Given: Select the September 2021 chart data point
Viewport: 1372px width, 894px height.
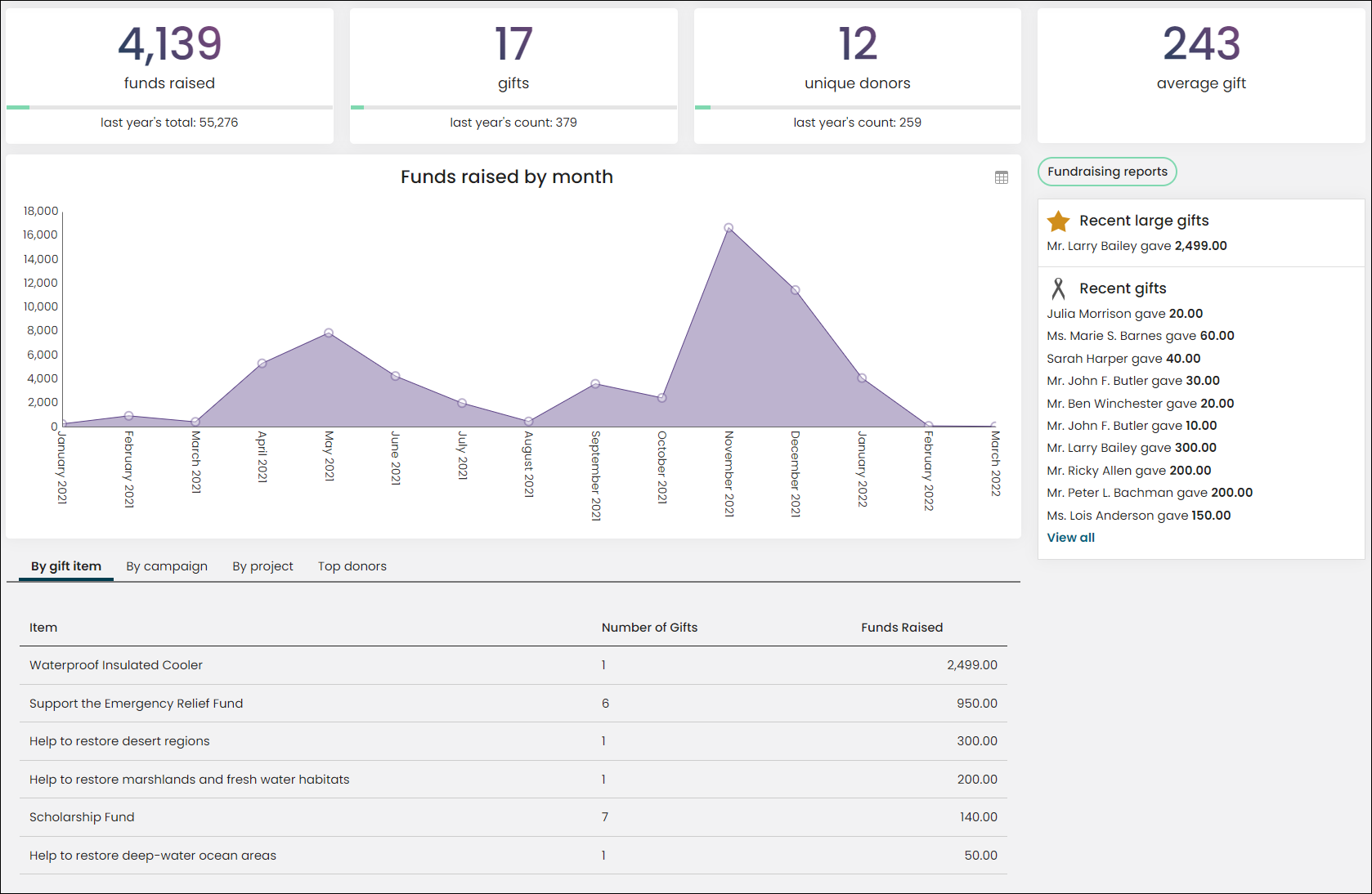Looking at the screenshot, I should [595, 383].
